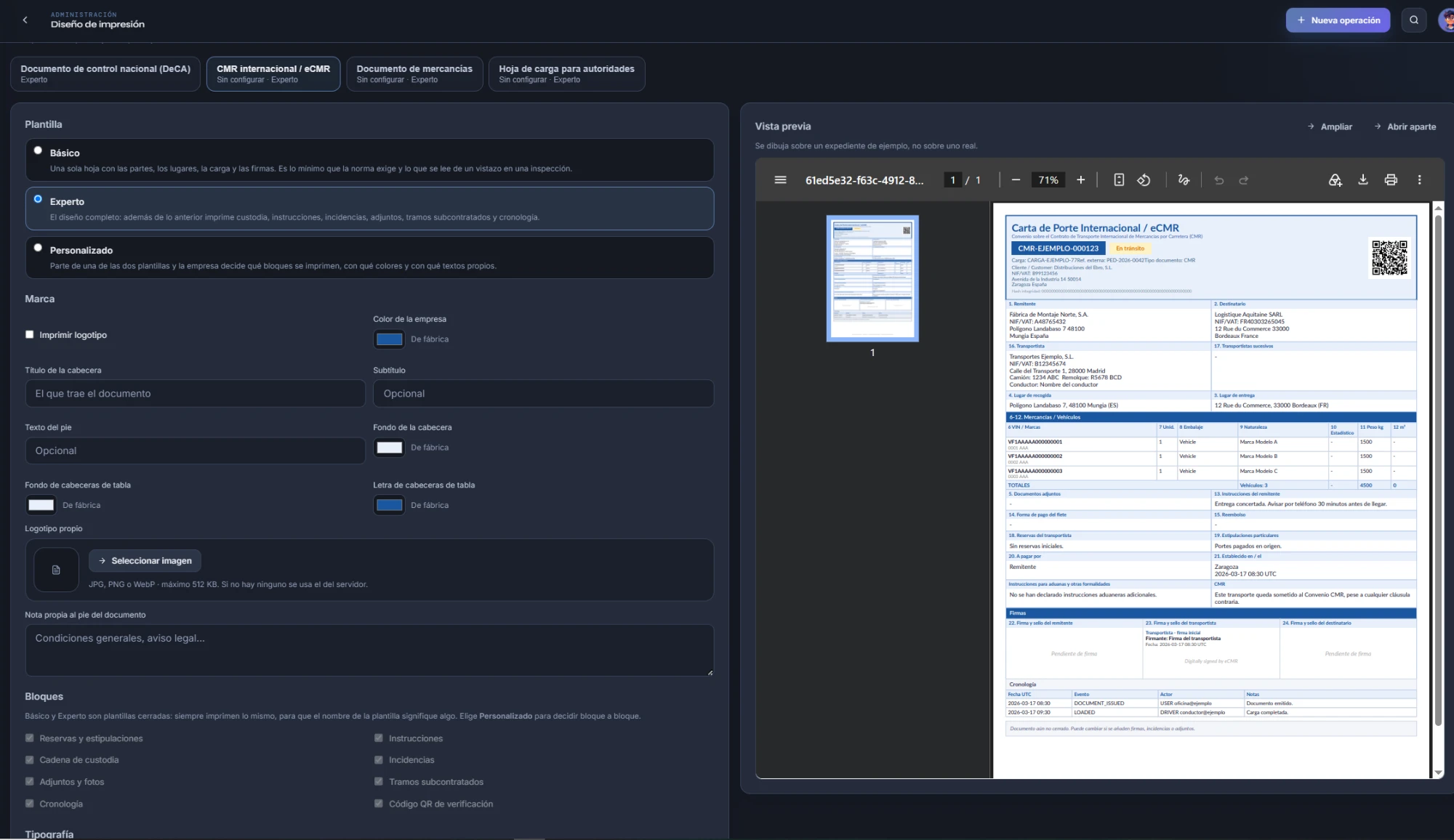1454x840 pixels.
Task: Toggle the Reservas y estipulaciones checkbox
Action: [30, 738]
